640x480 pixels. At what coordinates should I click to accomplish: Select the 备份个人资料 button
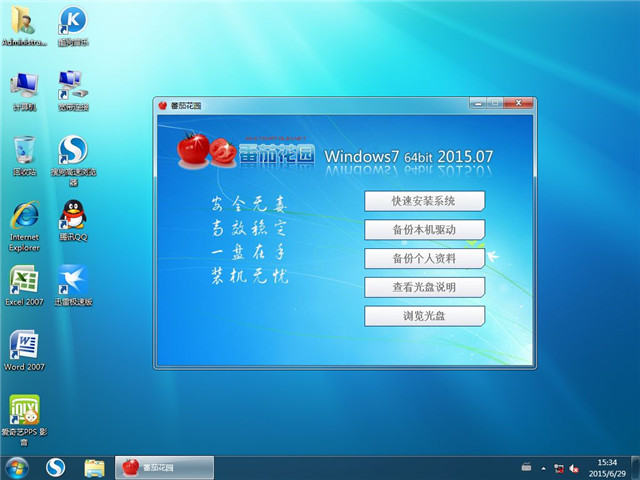pos(424,258)
